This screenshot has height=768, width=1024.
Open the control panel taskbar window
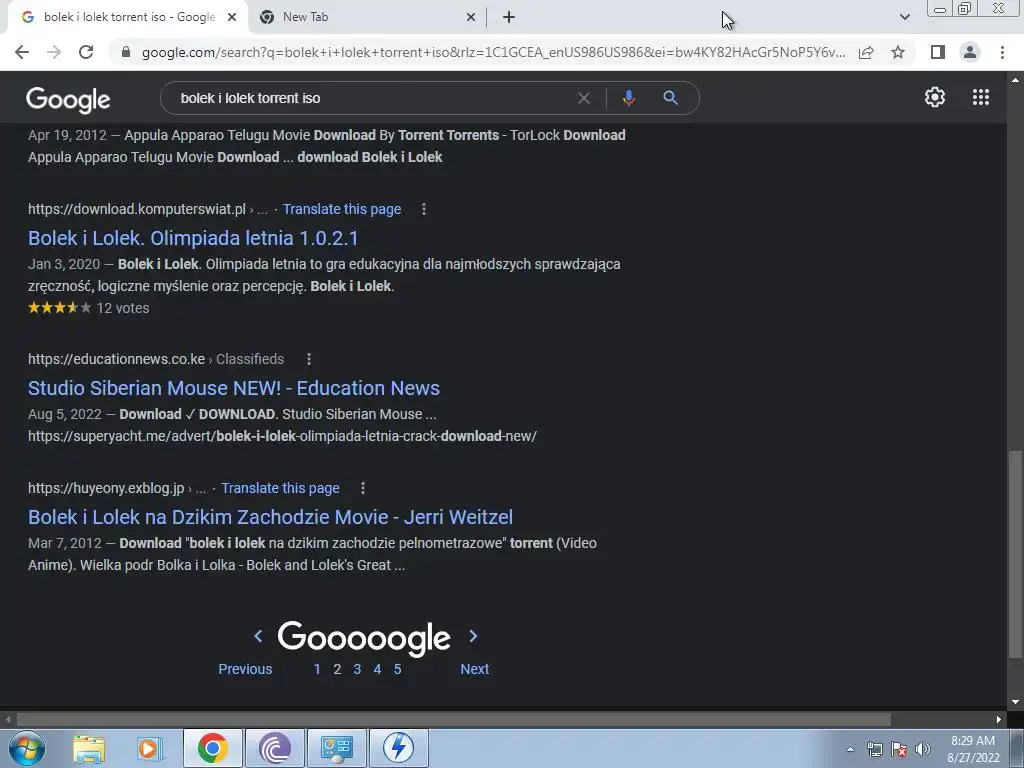(x=337, y=748)
